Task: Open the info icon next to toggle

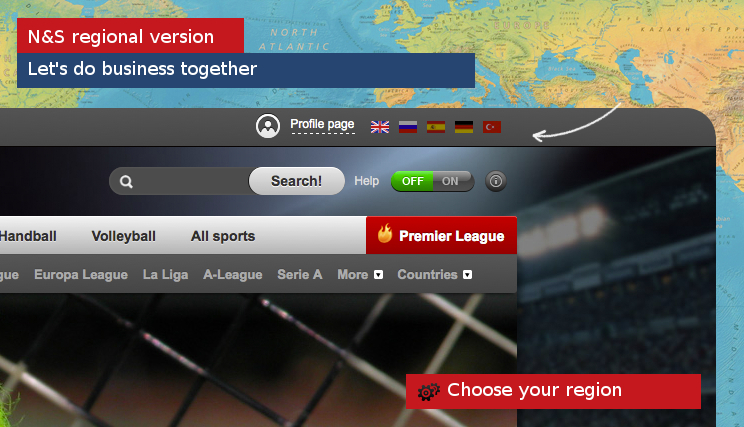Action: (x=496, y=181)
